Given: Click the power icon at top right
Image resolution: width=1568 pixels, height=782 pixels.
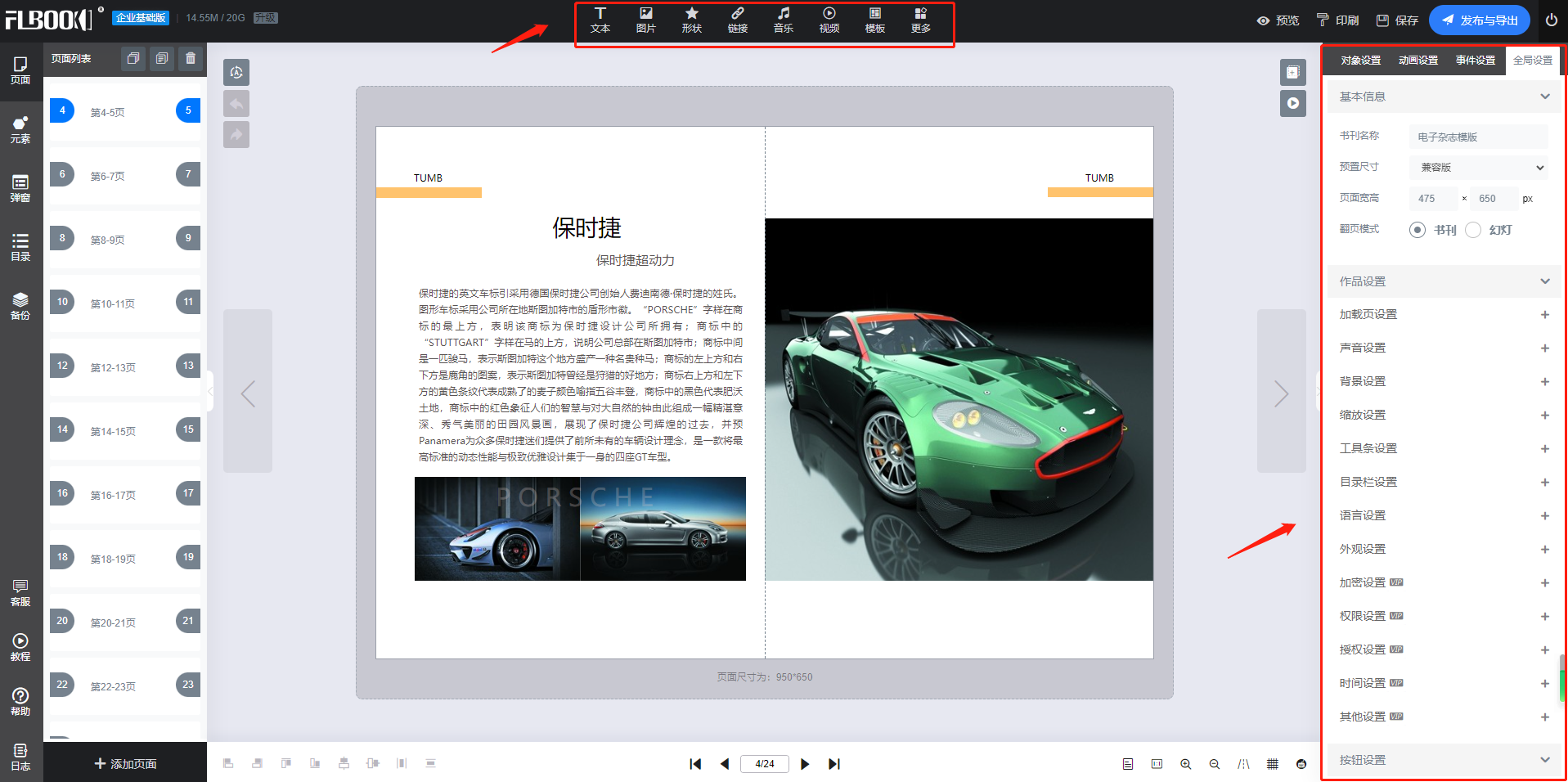Looking at the screenshot, I should tap(1551, 20).
